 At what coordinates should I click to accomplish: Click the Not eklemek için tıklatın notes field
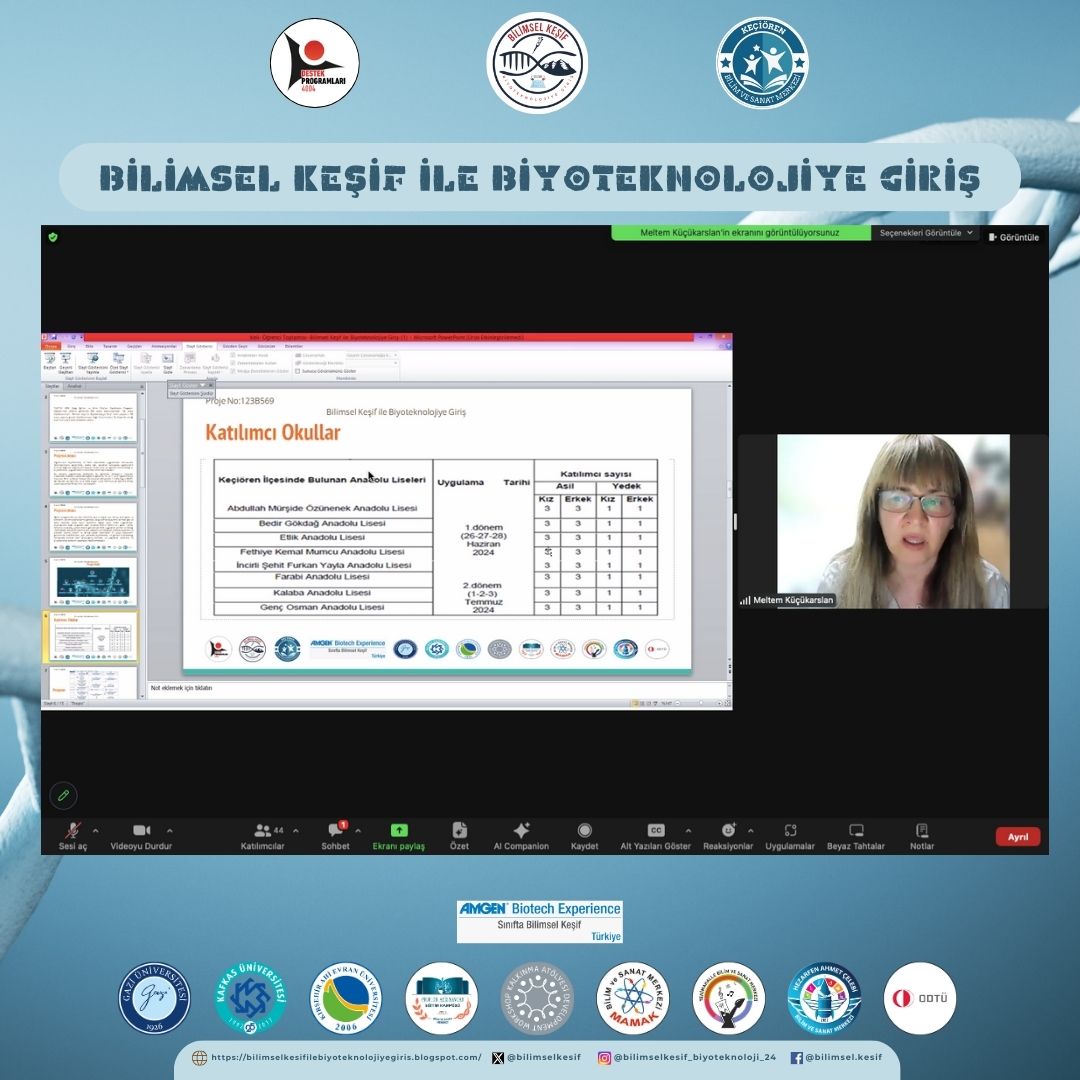click(x=438, y=688)
